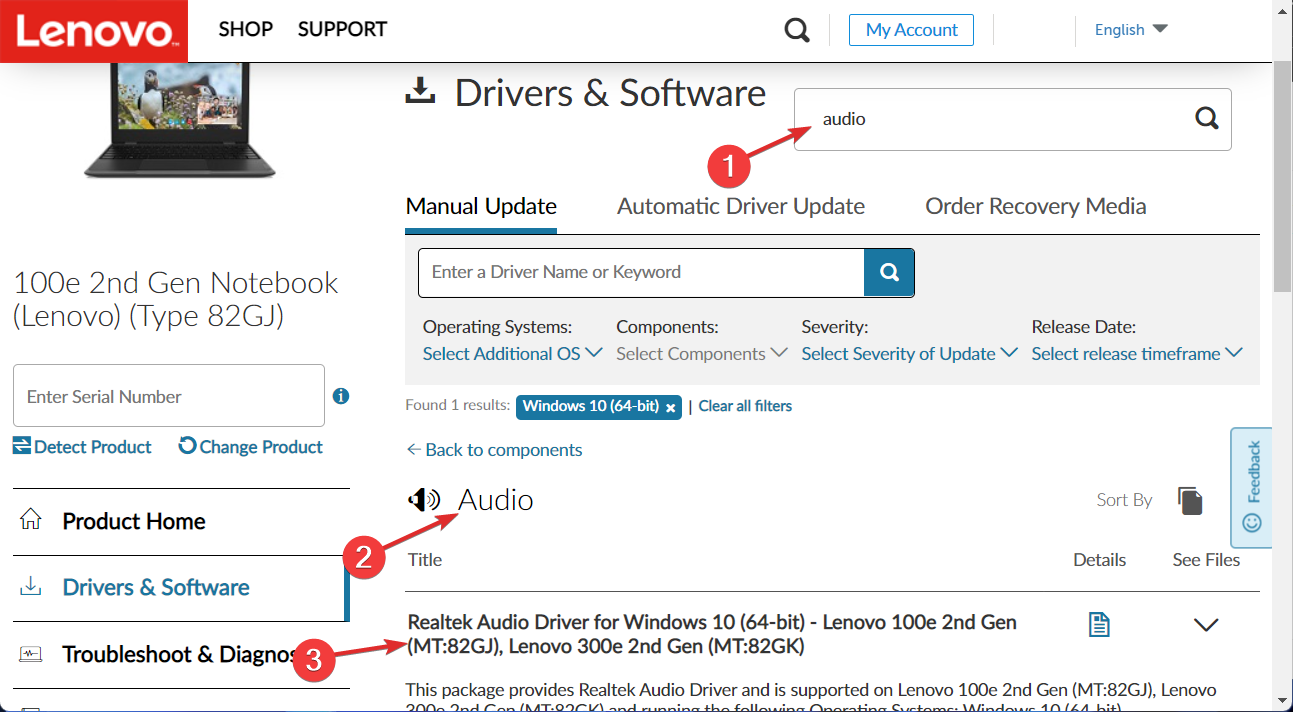Viewport: 1293px width, 712px height.
Task: Open the site search magnifier in header
Action: [797, 30]
